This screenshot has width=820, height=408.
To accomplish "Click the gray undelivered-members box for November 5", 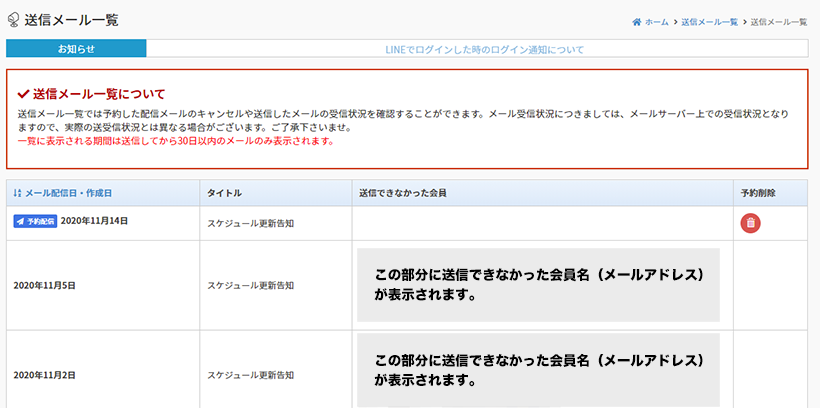I will pyautogui.click(x=538, y=285).
